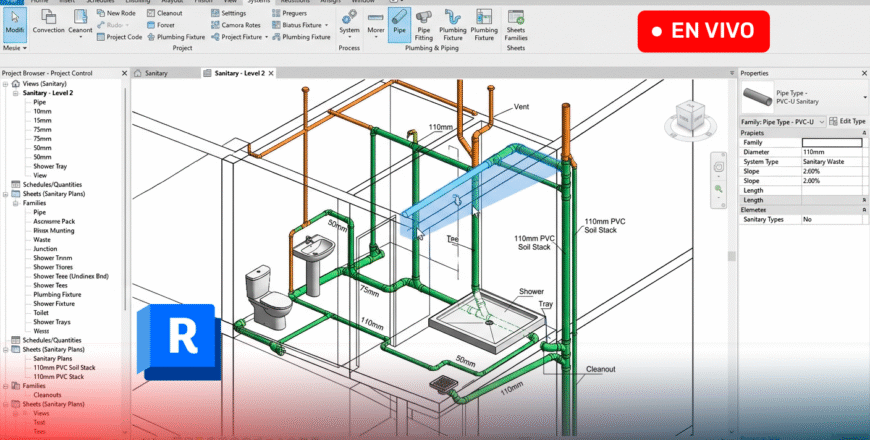Screen dimensions: 870x440
Task: Select the Cleanouts tree item
Action: pyautogui.click(x=47, y=395)
